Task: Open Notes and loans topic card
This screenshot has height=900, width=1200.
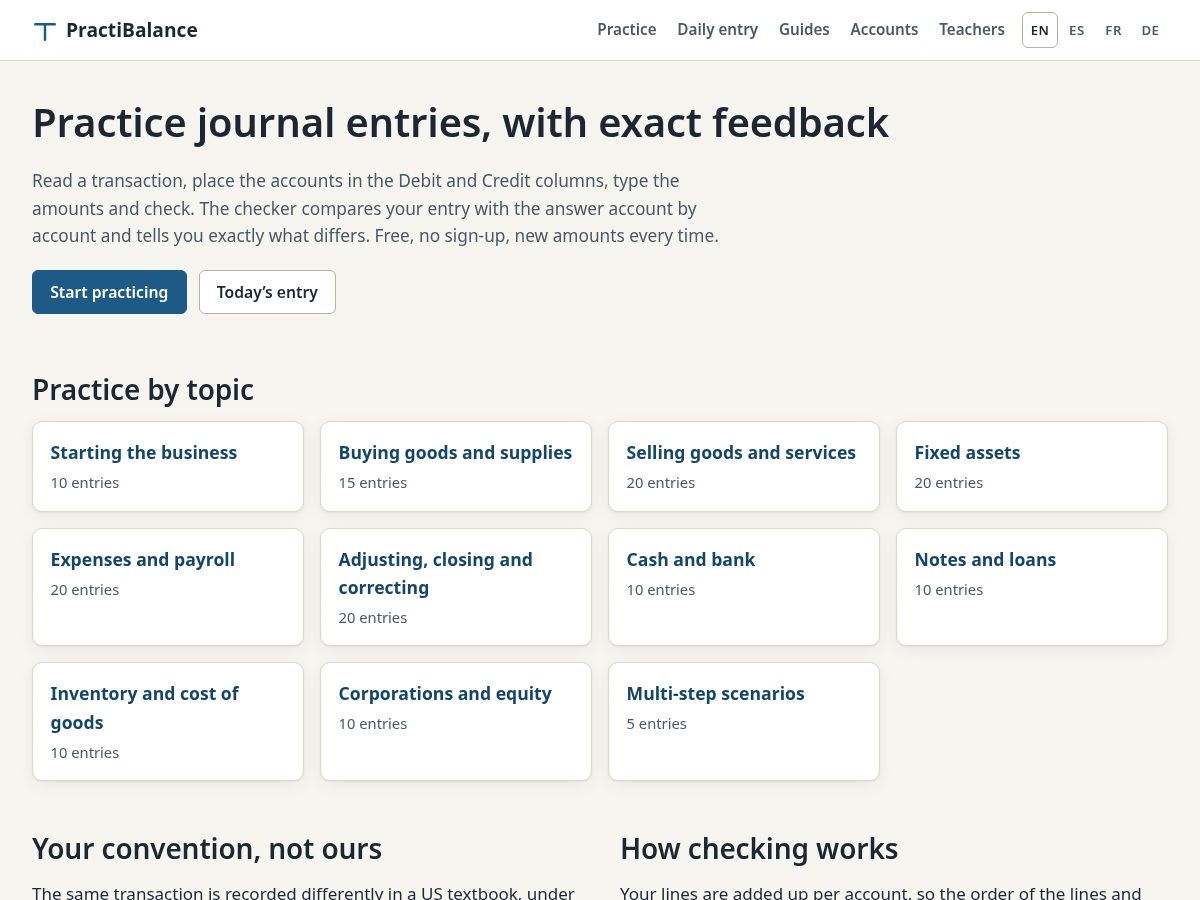Action: pyautogui.click(x=1032, y=587)
